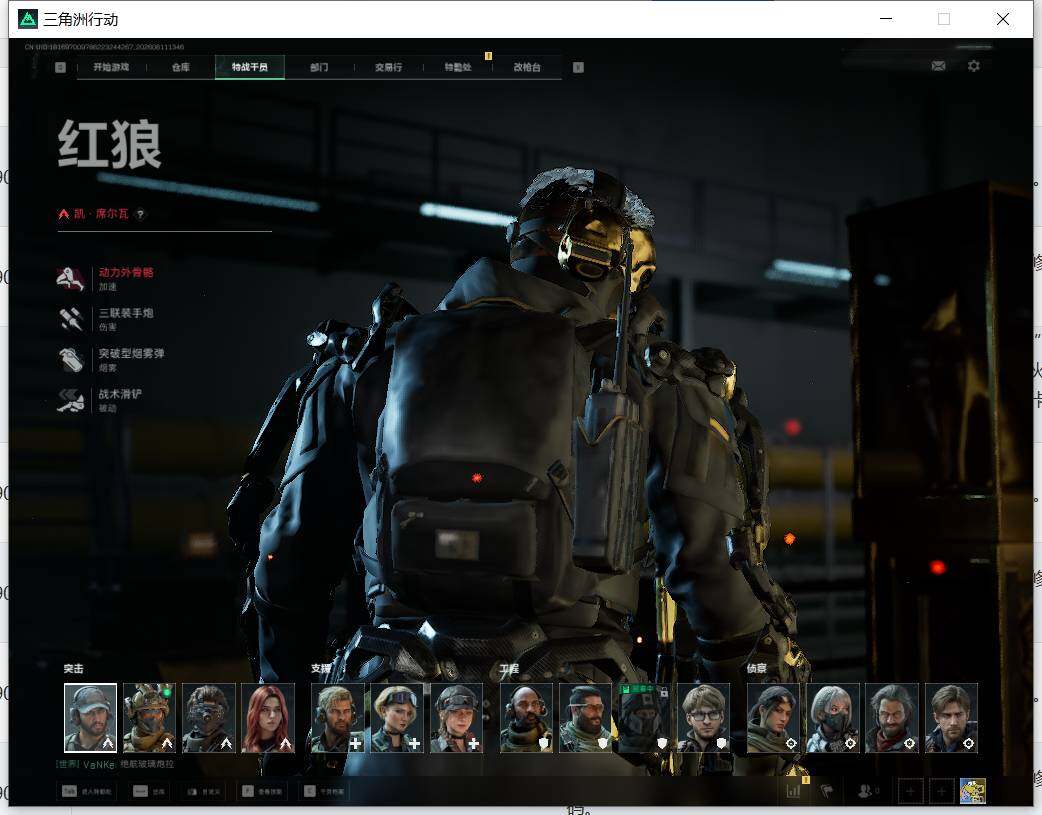Select the red-haired female assault operator
The image size is (1042, 815).
(268, 718)
